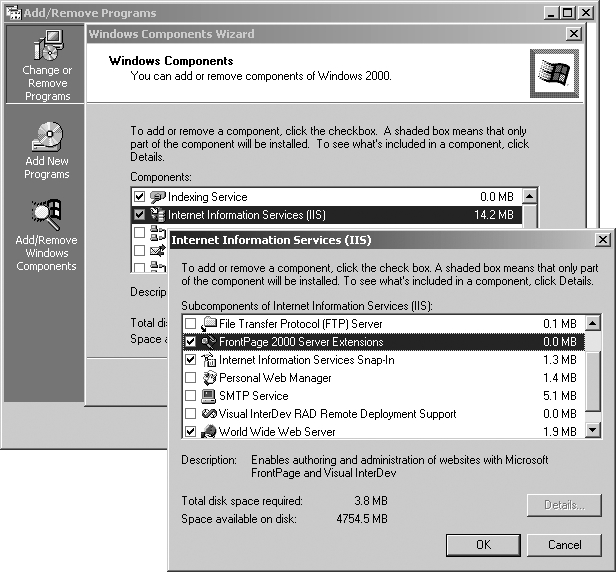
Task: Click down arrow of subcomponents list scrollbar
Action: pos(593,430)
